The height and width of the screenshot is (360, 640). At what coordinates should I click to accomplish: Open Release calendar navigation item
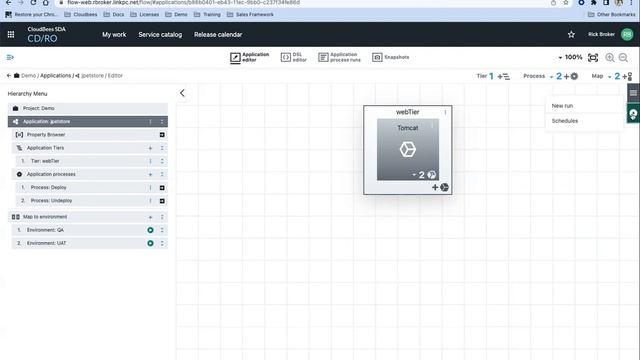pyautogui.click(x=218, y=35)
